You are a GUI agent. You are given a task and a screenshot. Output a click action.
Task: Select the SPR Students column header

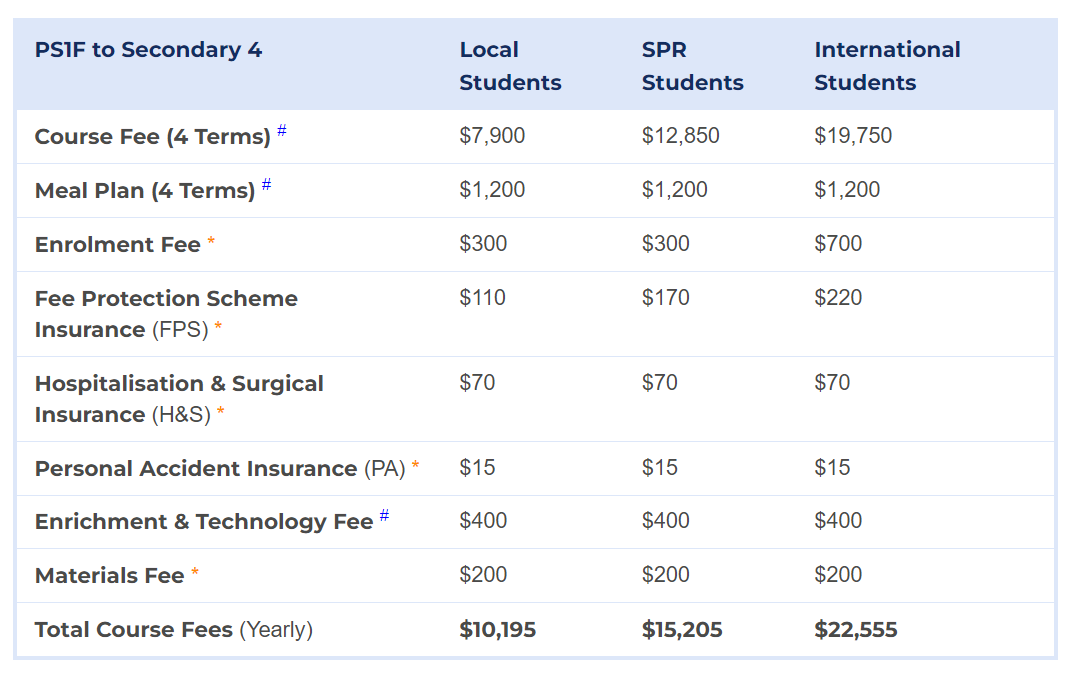693,66
